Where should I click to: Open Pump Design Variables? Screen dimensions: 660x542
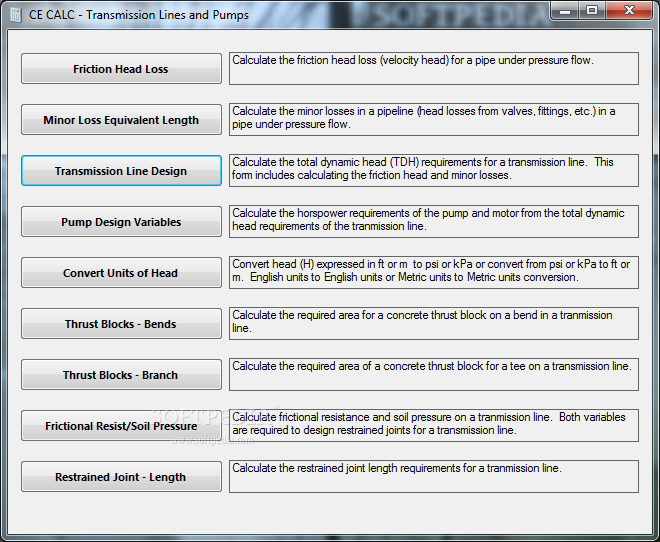pyautogui.click(x=121, y=222)
